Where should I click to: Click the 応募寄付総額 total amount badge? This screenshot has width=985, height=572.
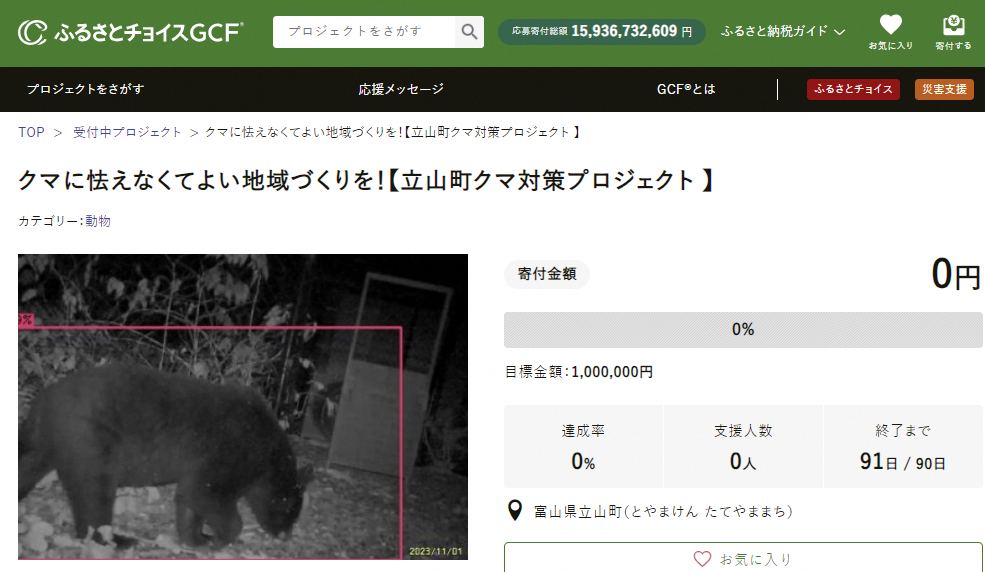point(602,31)
